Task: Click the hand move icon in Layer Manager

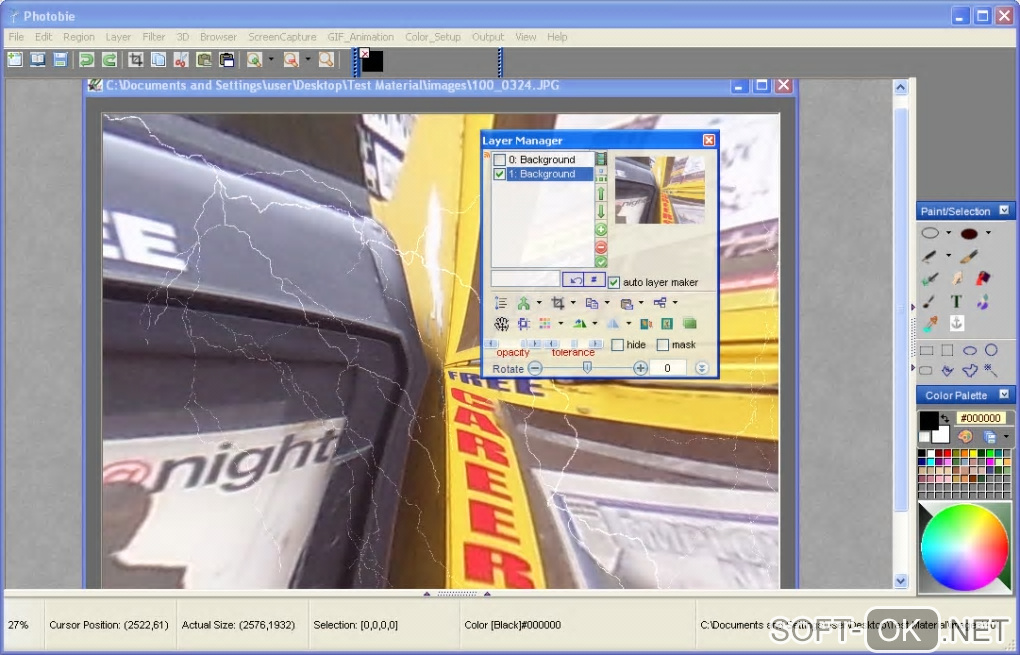Action: (501, 323)
